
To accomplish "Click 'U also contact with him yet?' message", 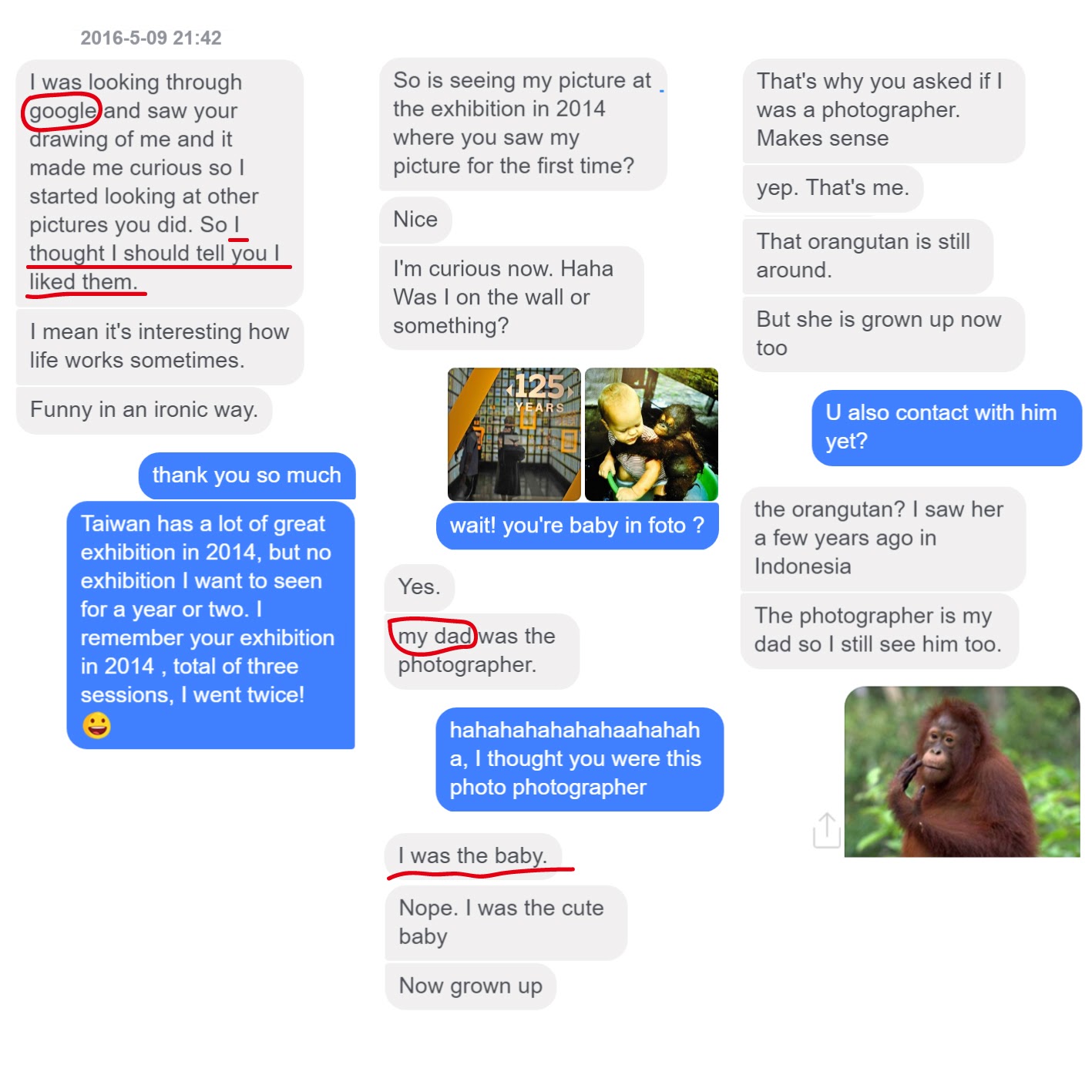I will click(x=947, y=428).
